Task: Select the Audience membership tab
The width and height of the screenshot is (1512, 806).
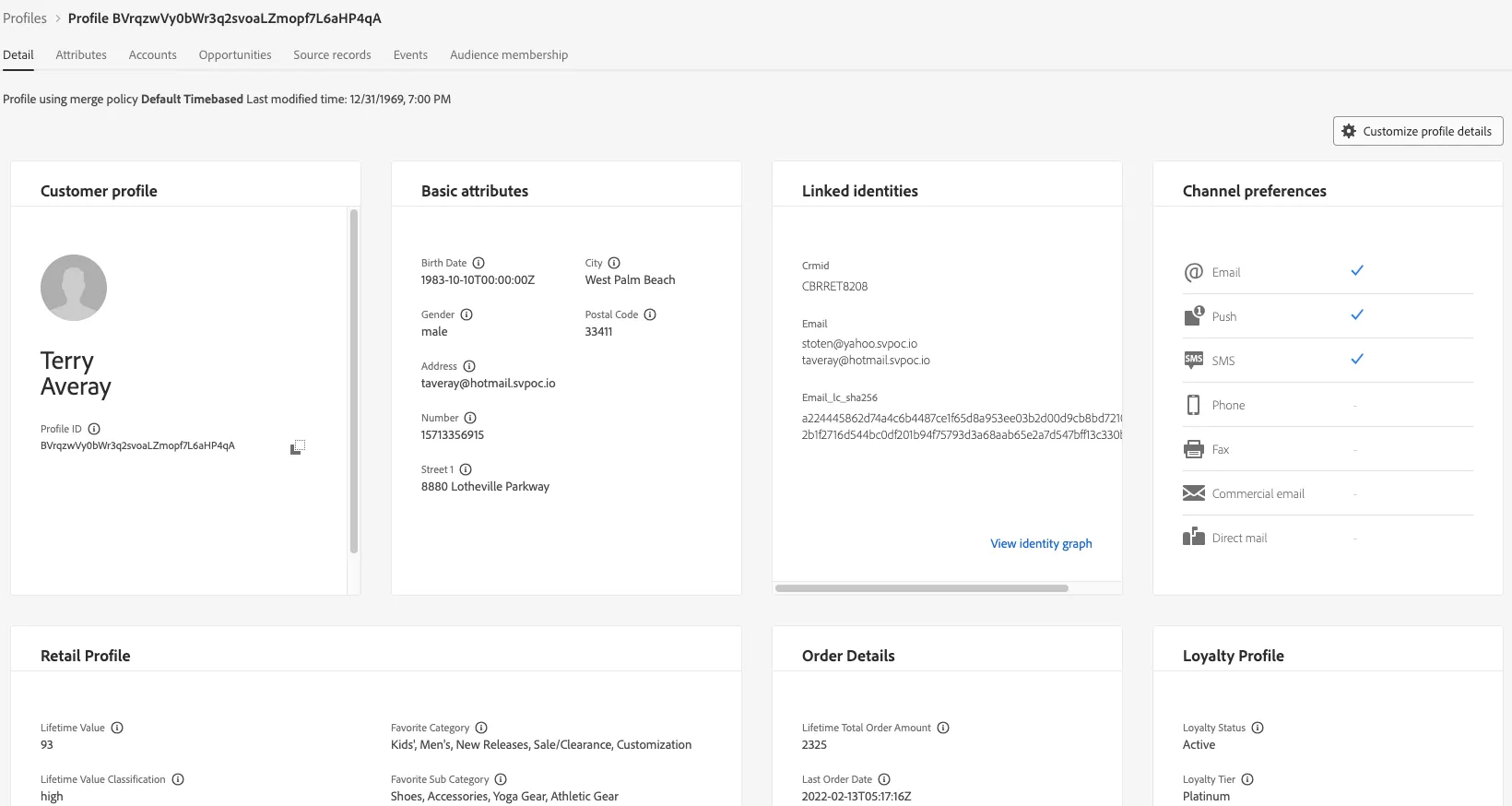Action: [x=509, y=54]
